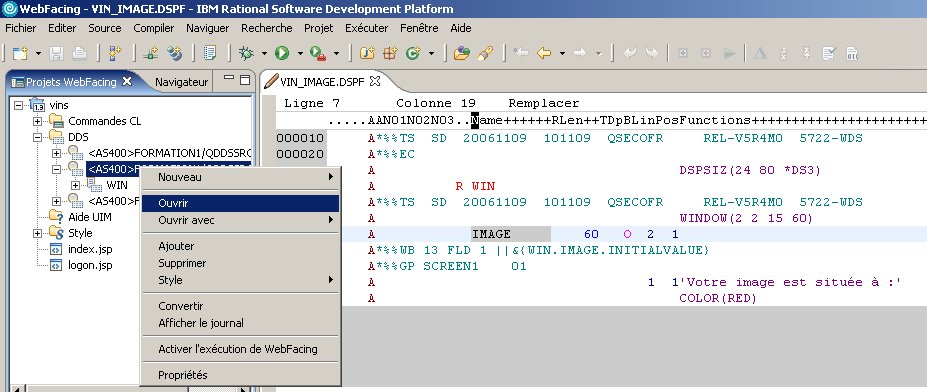Screen dimensions: 927x392
Task: Click the Print toolbar icon
Action: pos(79,53)
